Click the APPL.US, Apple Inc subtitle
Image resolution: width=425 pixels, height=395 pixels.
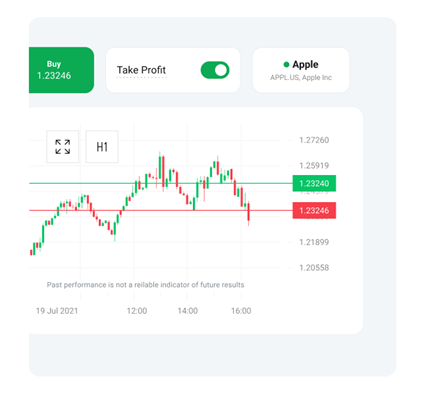(x=301, y=78)
